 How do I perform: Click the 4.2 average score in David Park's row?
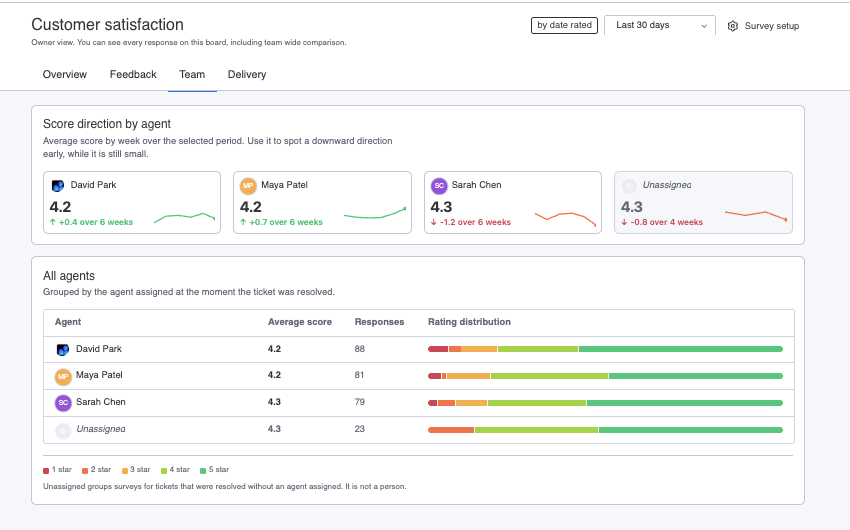pyautogui.click(x=274, y=349)
